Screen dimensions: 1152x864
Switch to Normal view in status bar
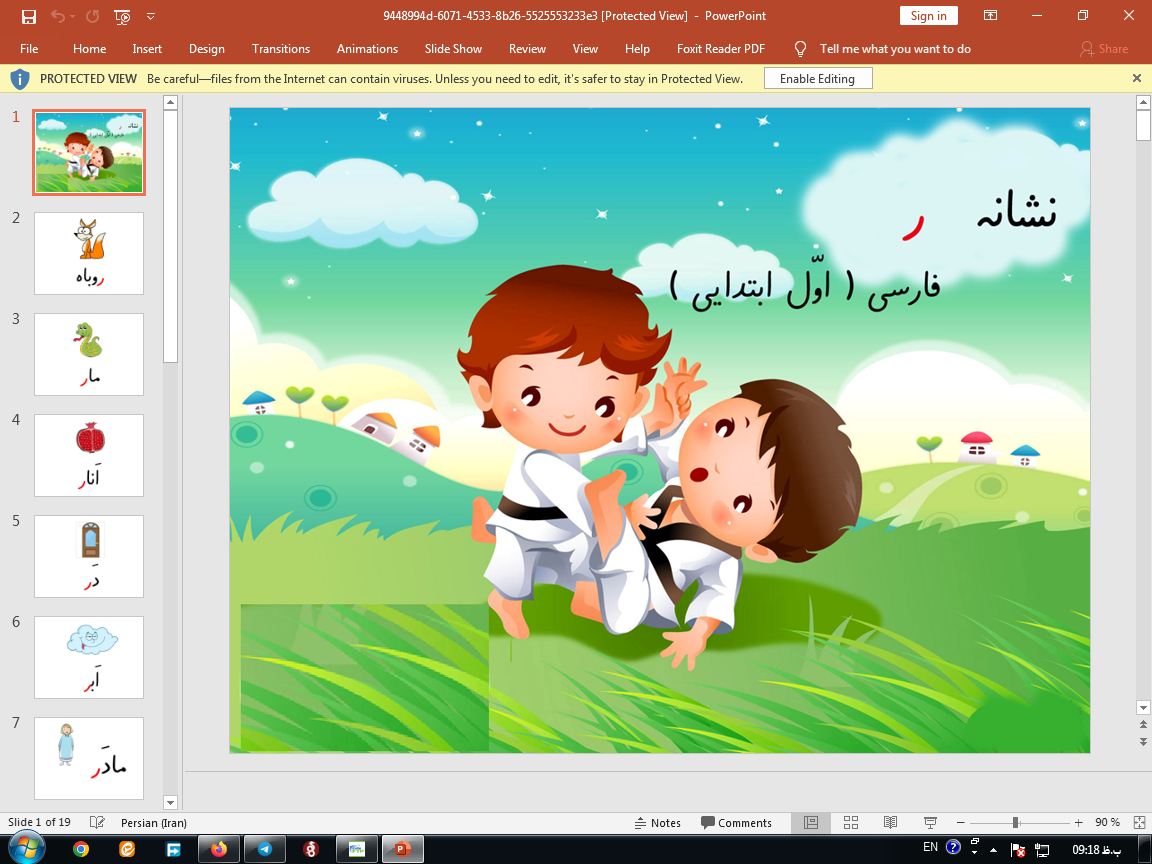[x=810, y=822]
